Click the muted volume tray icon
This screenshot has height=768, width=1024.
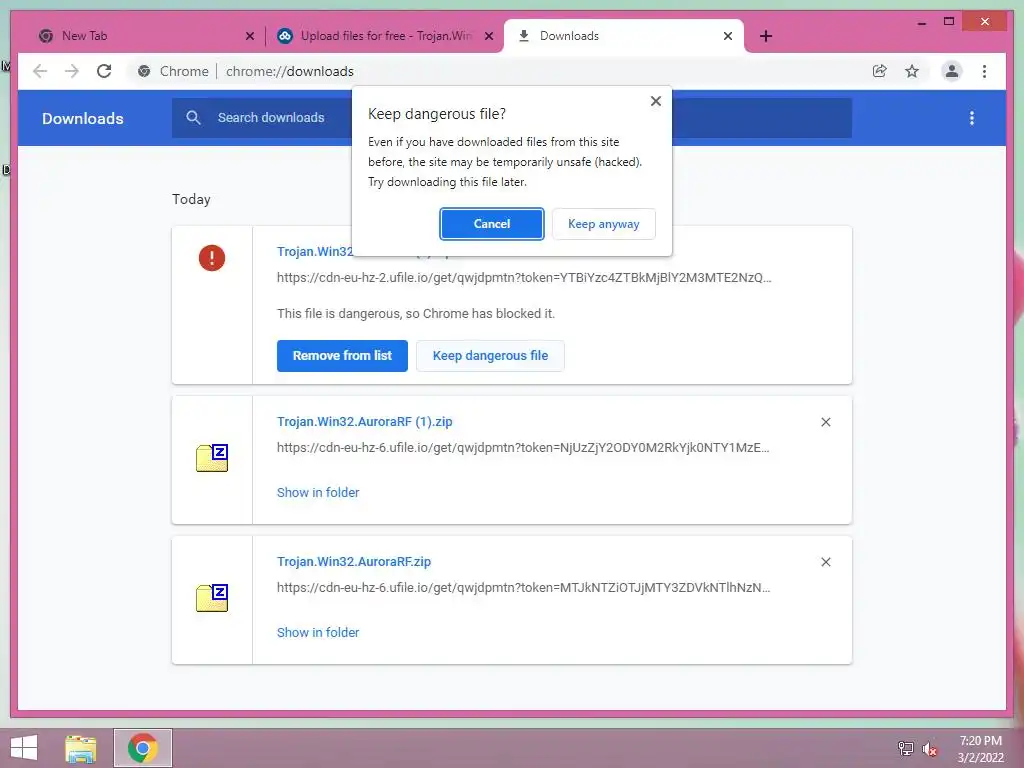pyautogui.click(x=929, y=748)
